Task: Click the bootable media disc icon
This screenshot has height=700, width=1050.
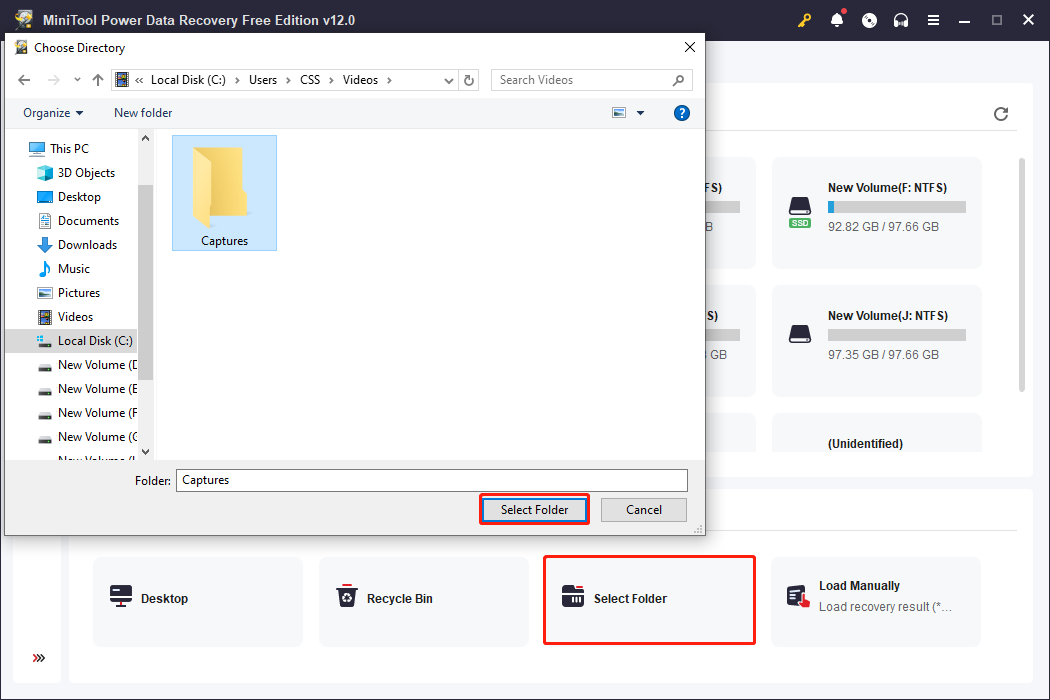Action: tap(869, 20)
